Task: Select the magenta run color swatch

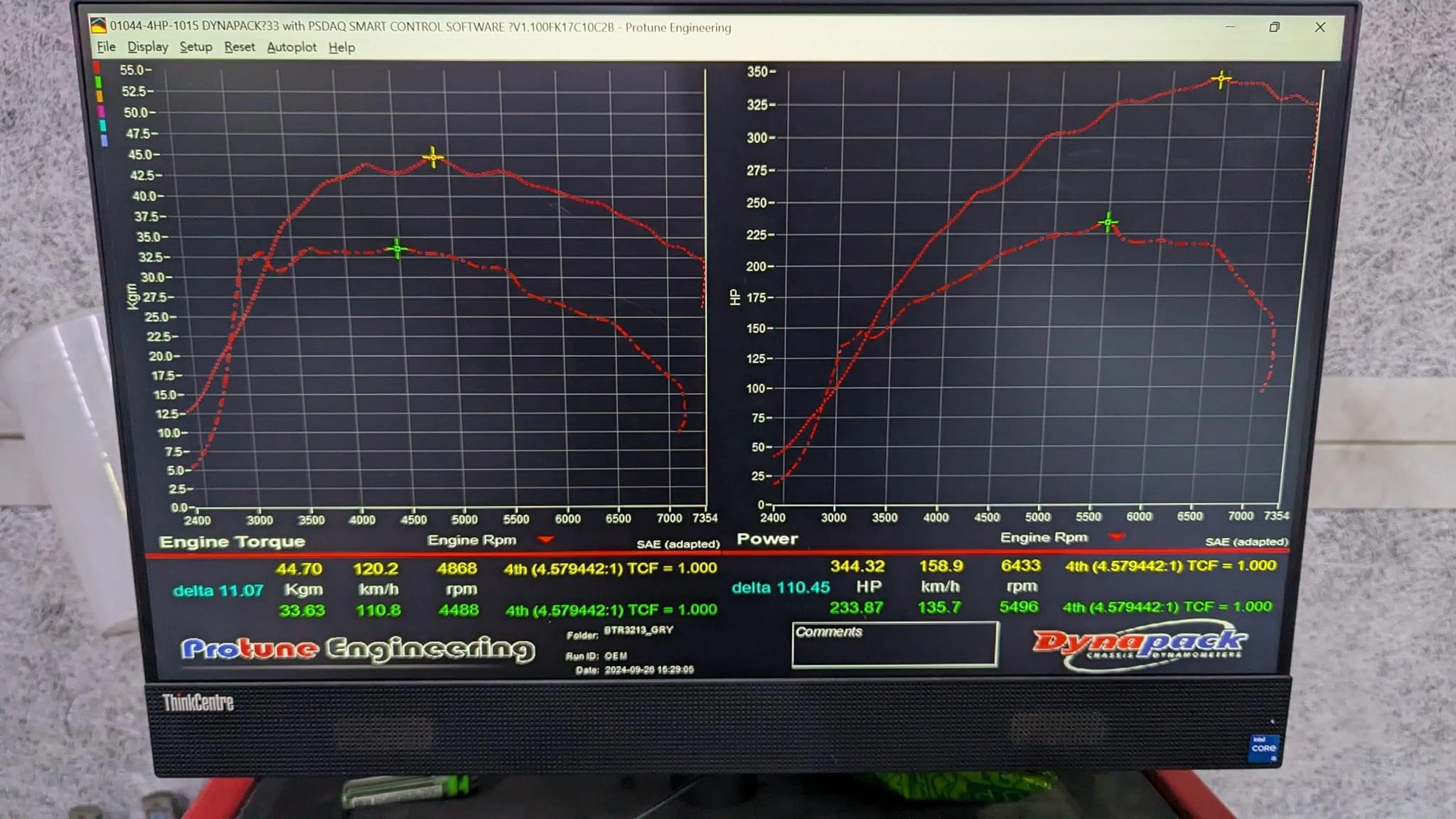Action: click(101, 112)
